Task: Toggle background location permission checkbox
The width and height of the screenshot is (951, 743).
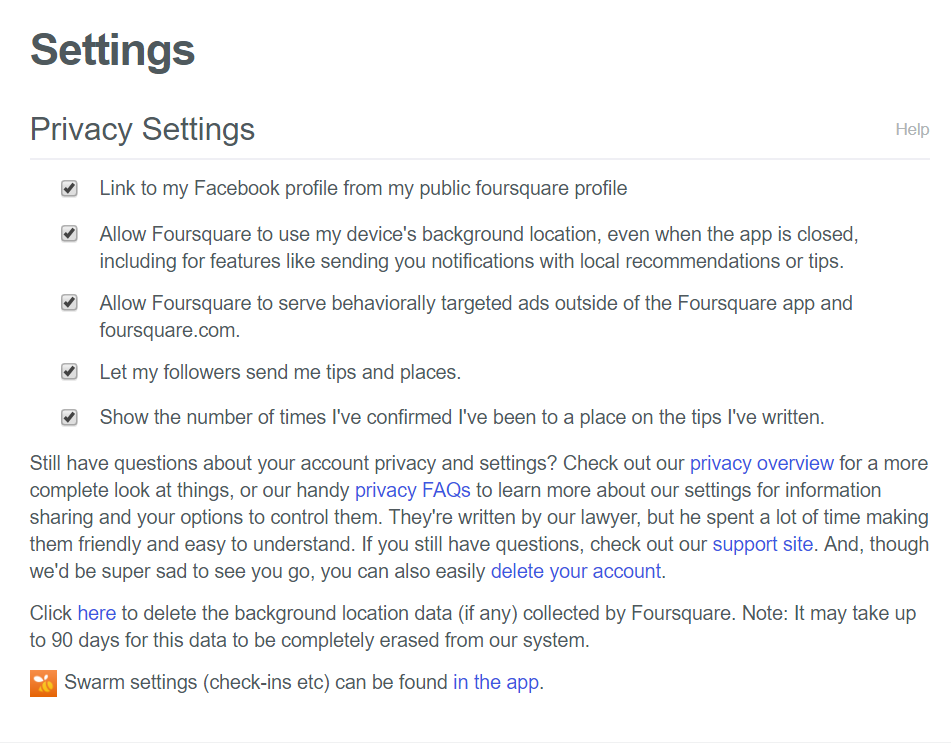Action: coord(69,234)
